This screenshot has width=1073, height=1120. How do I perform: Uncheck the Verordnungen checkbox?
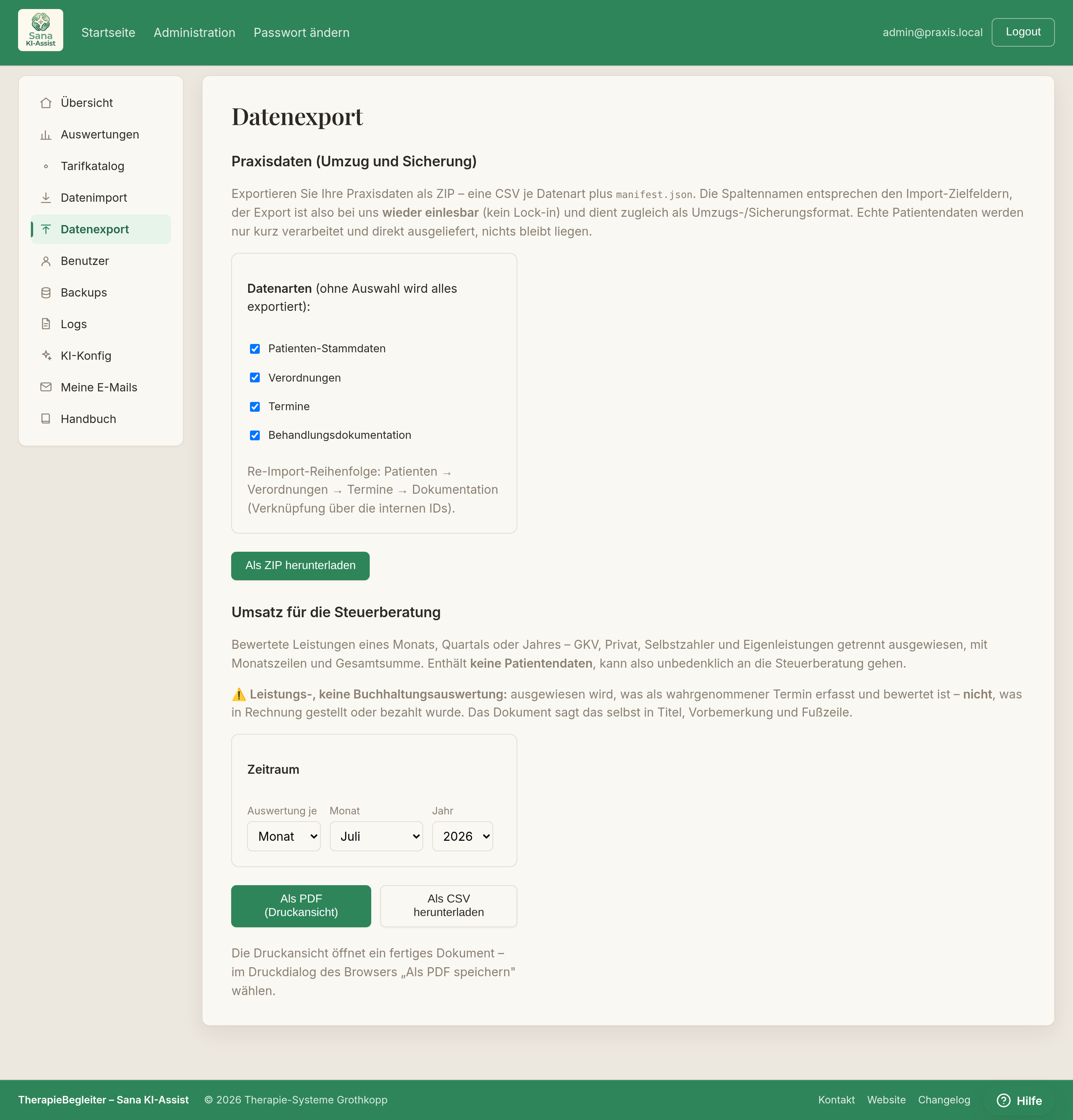255,378
